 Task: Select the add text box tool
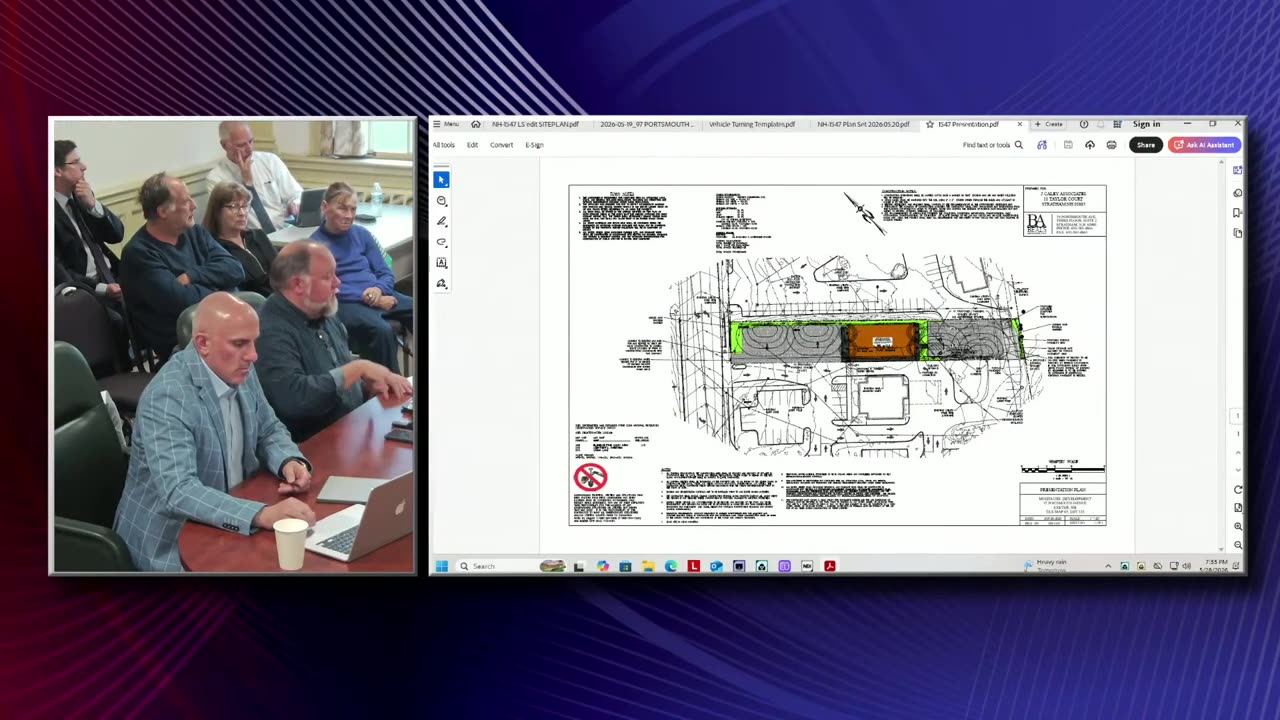point(441,263)
